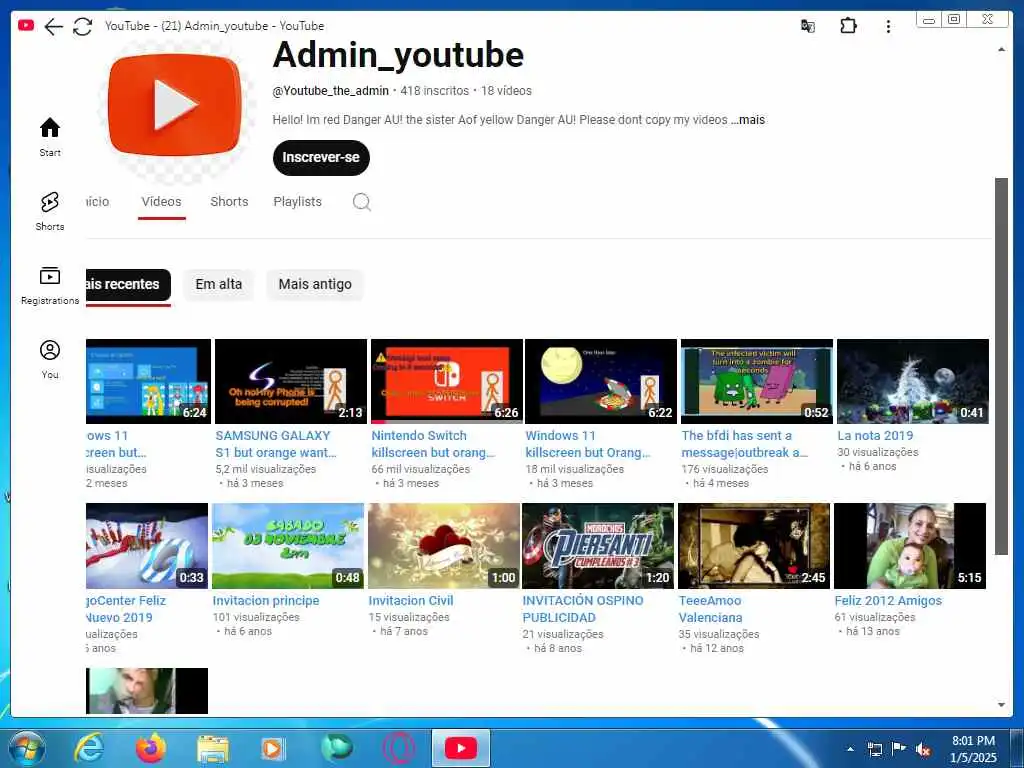Play the Feliz 2012 Amigos thumbnail
This screenshot has width=1024, height=768.
[910, 546]
